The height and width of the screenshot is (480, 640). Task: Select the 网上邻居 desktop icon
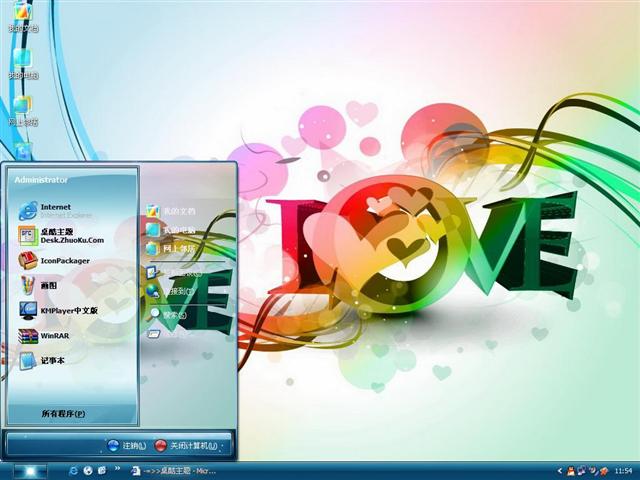23,111
